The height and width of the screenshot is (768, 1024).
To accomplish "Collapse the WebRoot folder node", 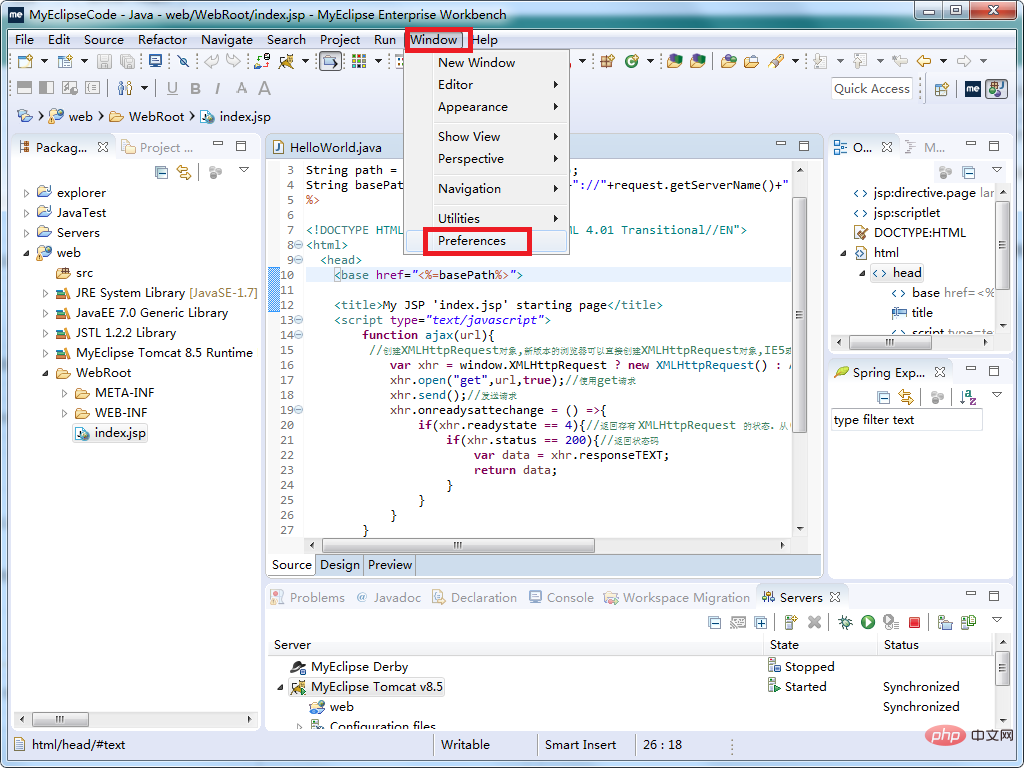I will [45, 373].
